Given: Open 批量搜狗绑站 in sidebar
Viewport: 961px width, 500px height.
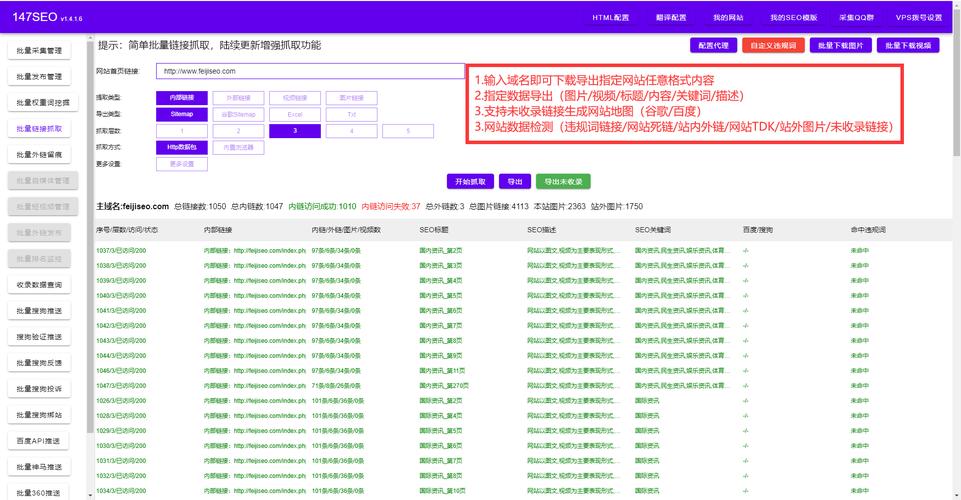Looking at the screenshot, I should click(x=39, y=415).
